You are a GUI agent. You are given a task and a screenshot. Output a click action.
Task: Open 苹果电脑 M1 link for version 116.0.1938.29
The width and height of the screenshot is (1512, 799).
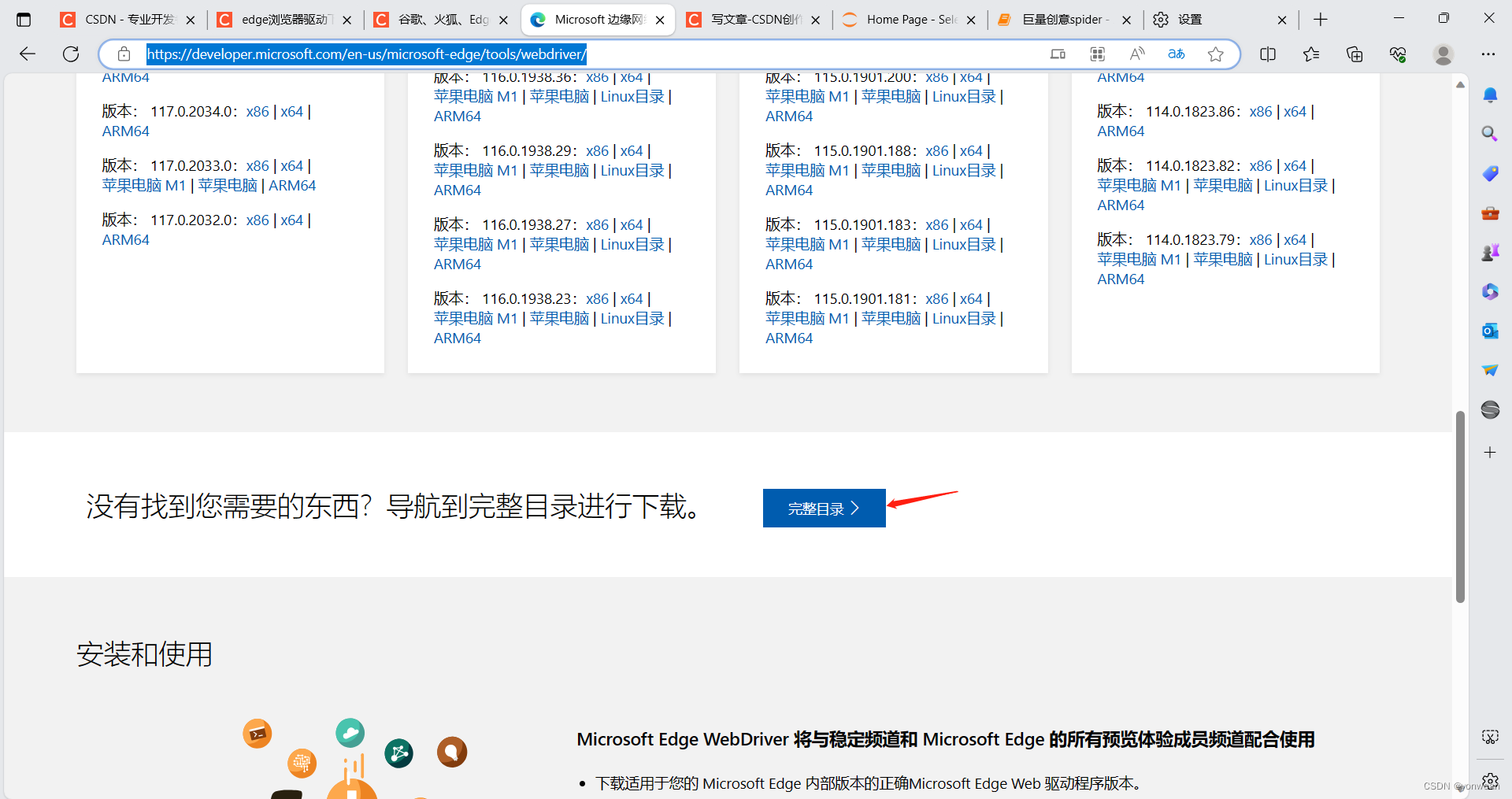tap(476, 171)
